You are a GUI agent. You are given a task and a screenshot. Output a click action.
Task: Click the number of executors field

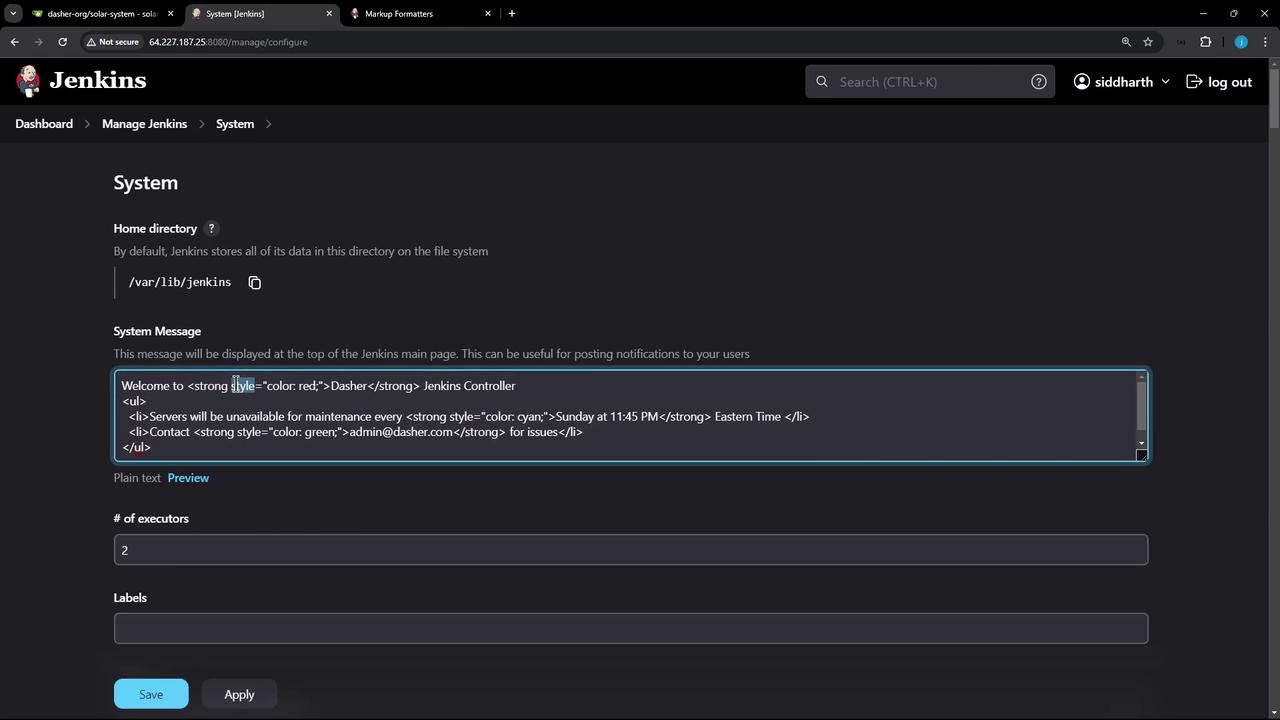pos(630,550)
